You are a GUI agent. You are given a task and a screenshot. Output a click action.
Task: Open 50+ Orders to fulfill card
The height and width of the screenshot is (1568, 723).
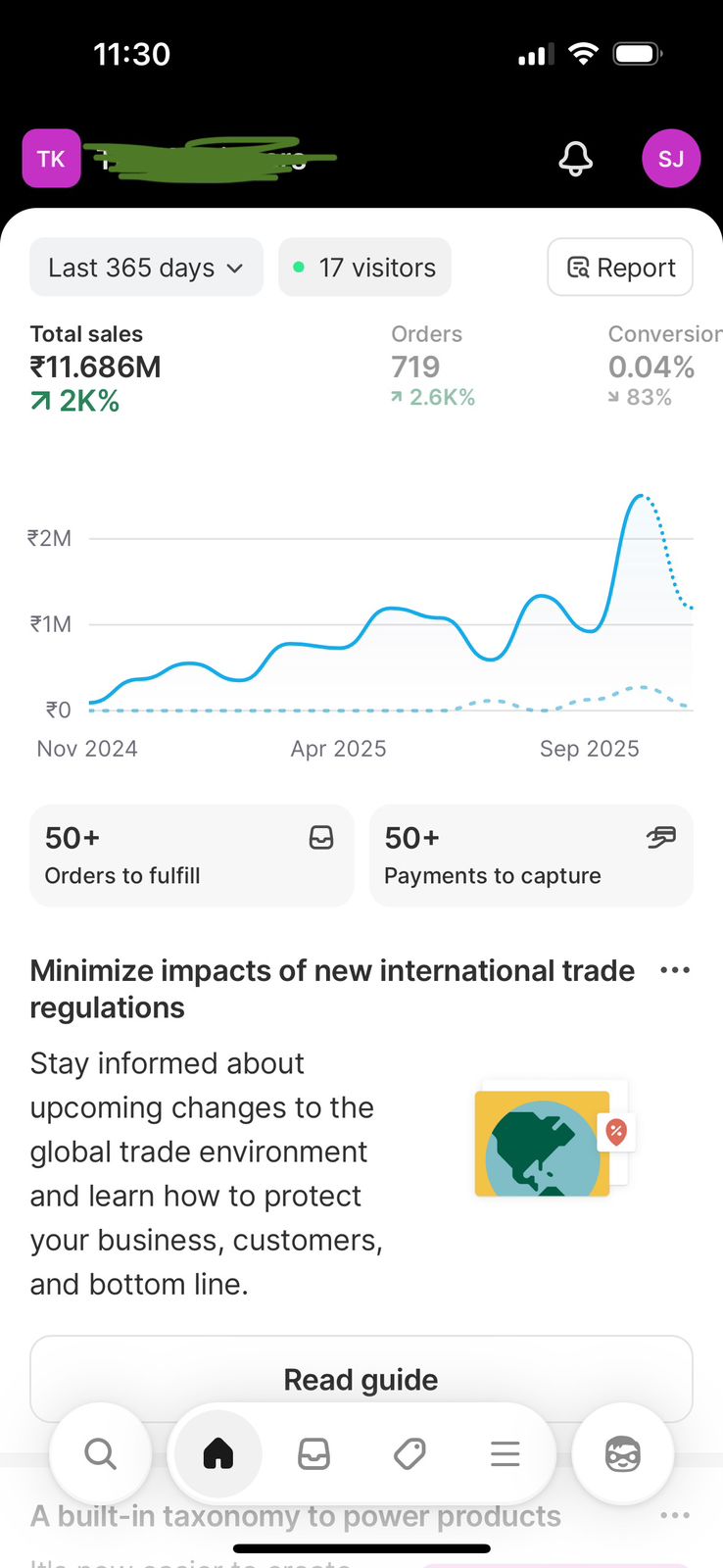point(191,856)
